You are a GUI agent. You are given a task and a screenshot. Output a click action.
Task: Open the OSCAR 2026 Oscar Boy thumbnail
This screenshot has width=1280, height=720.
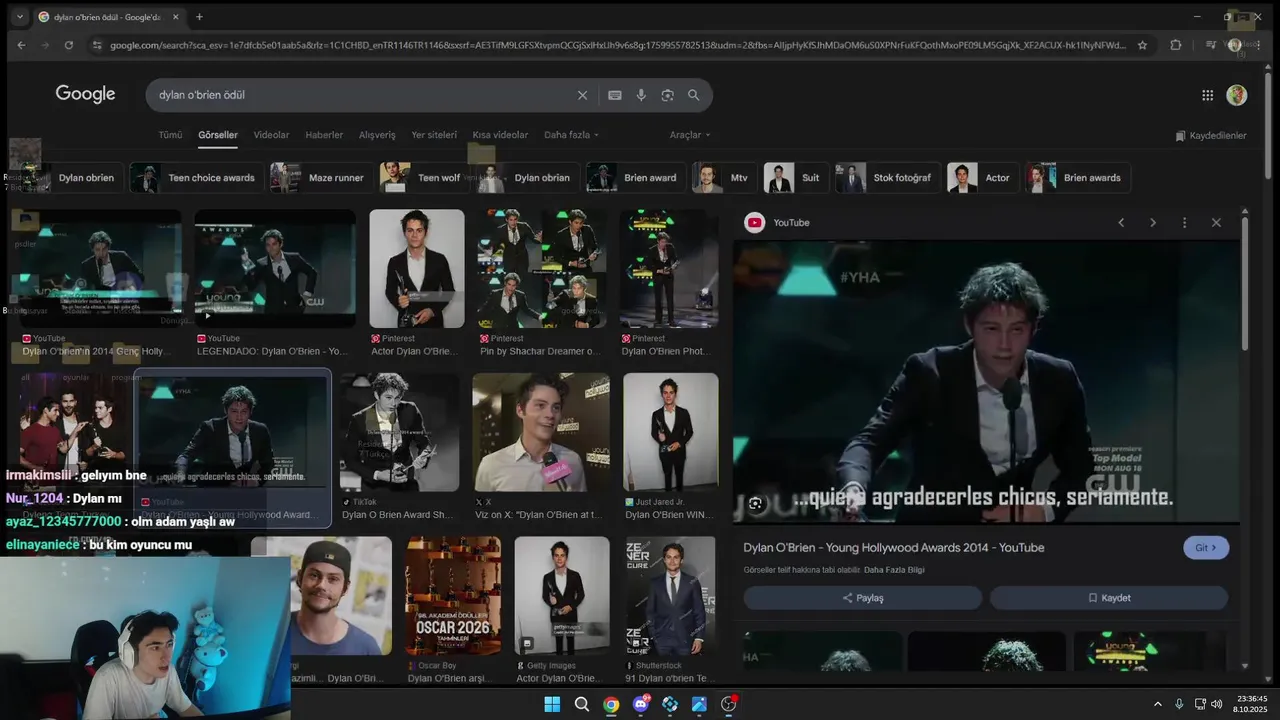tap(453, 596)
